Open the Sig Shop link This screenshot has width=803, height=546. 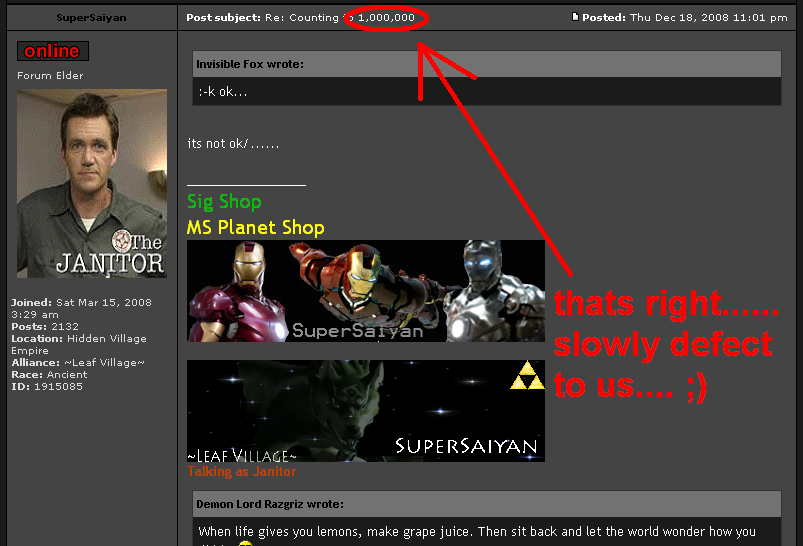pyautogui.click(x=224, y=202)
